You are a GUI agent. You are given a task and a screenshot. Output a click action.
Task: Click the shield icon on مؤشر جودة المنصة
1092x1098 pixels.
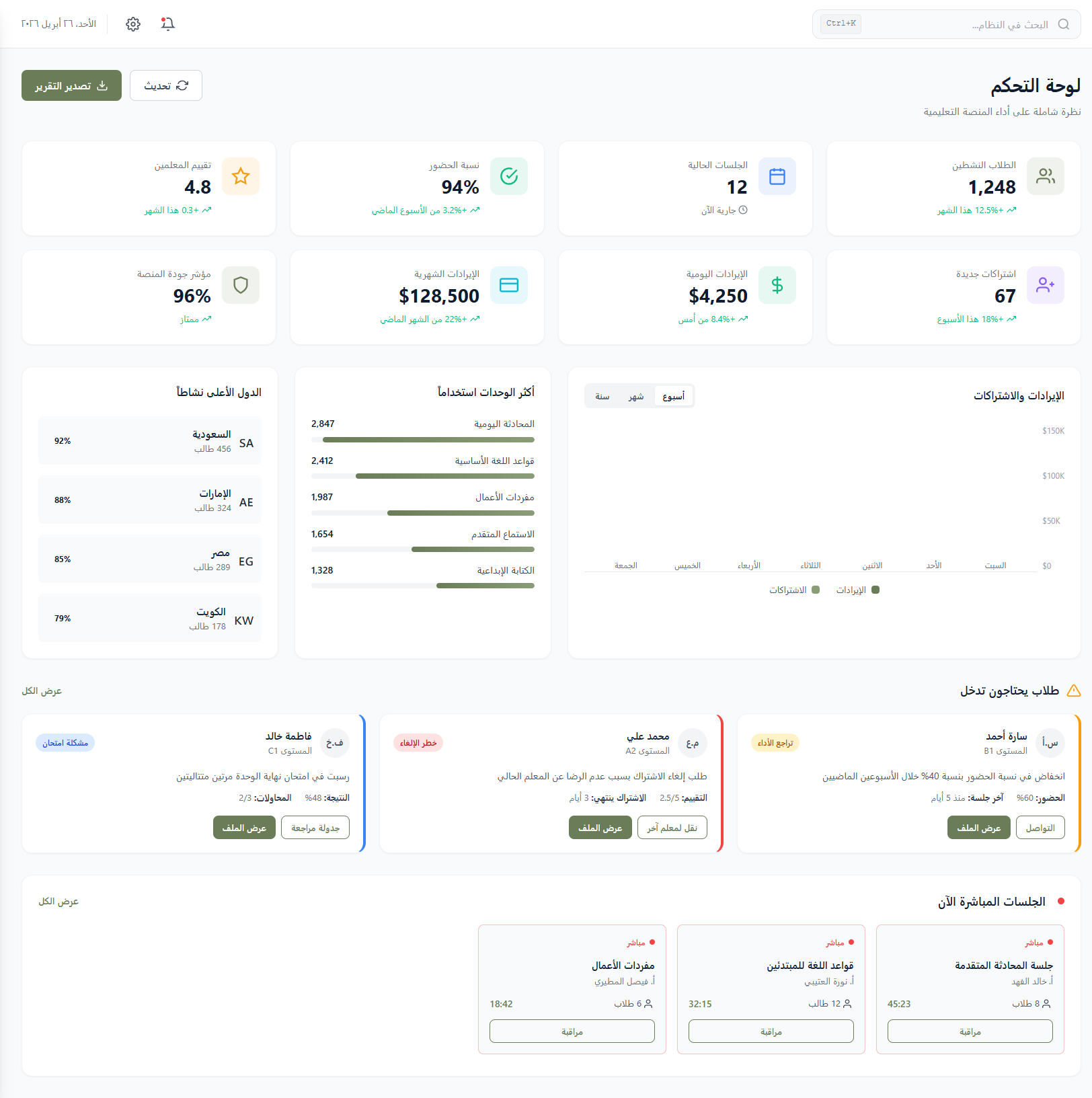[240, 285]
